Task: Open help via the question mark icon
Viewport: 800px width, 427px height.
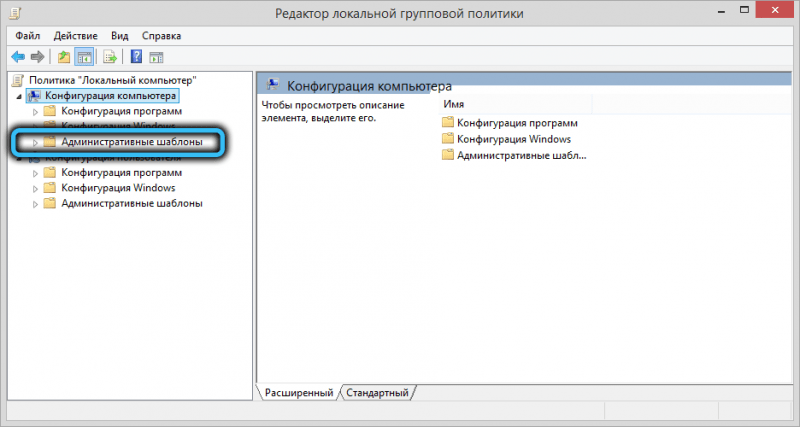Action: pos(136,56)
